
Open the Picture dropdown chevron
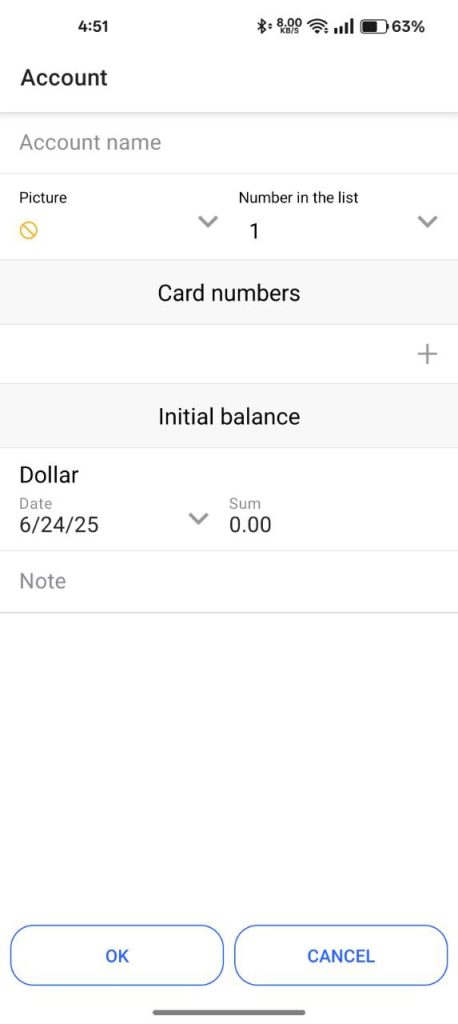(208, 222)
